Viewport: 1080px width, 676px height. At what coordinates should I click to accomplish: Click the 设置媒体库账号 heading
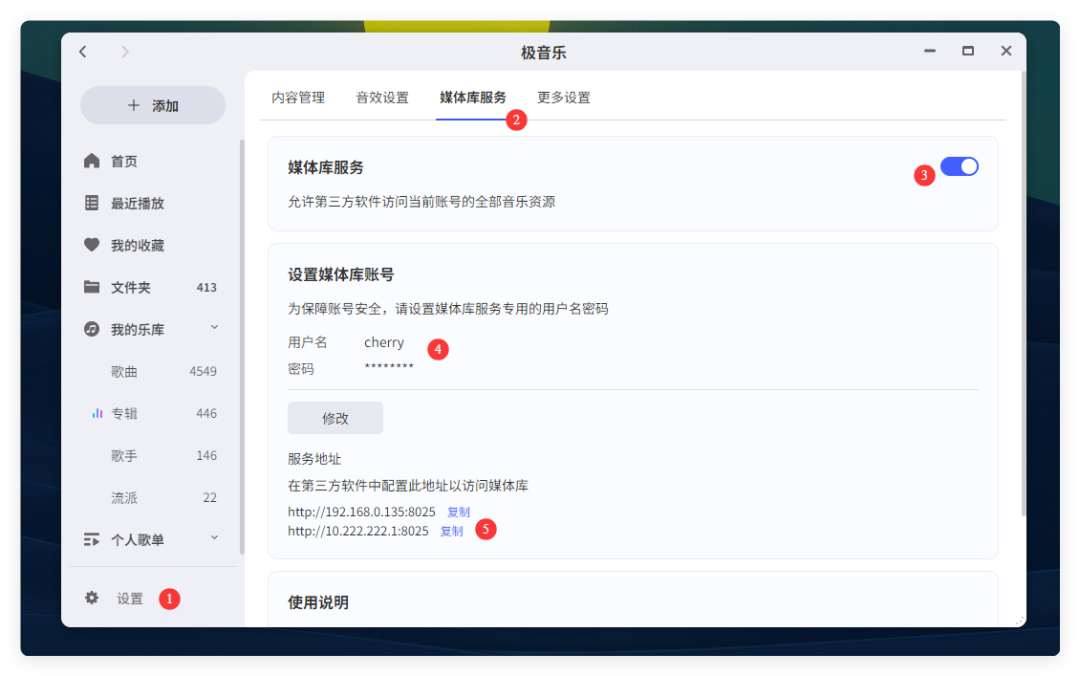[x=341, y=275]
